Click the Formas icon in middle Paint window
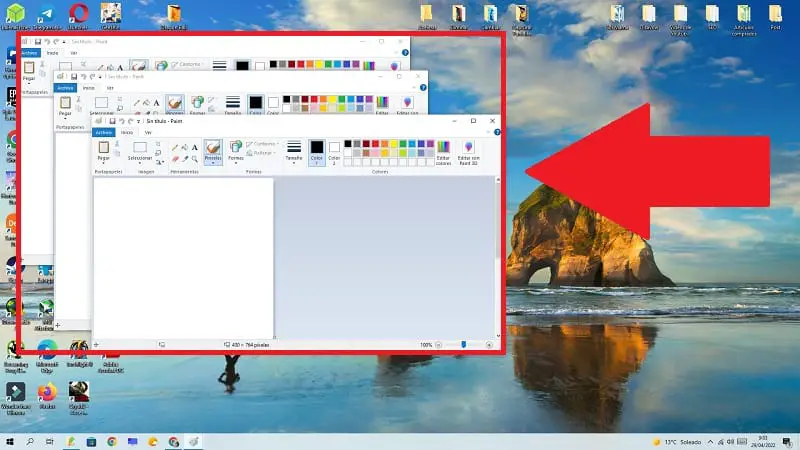 197,103
